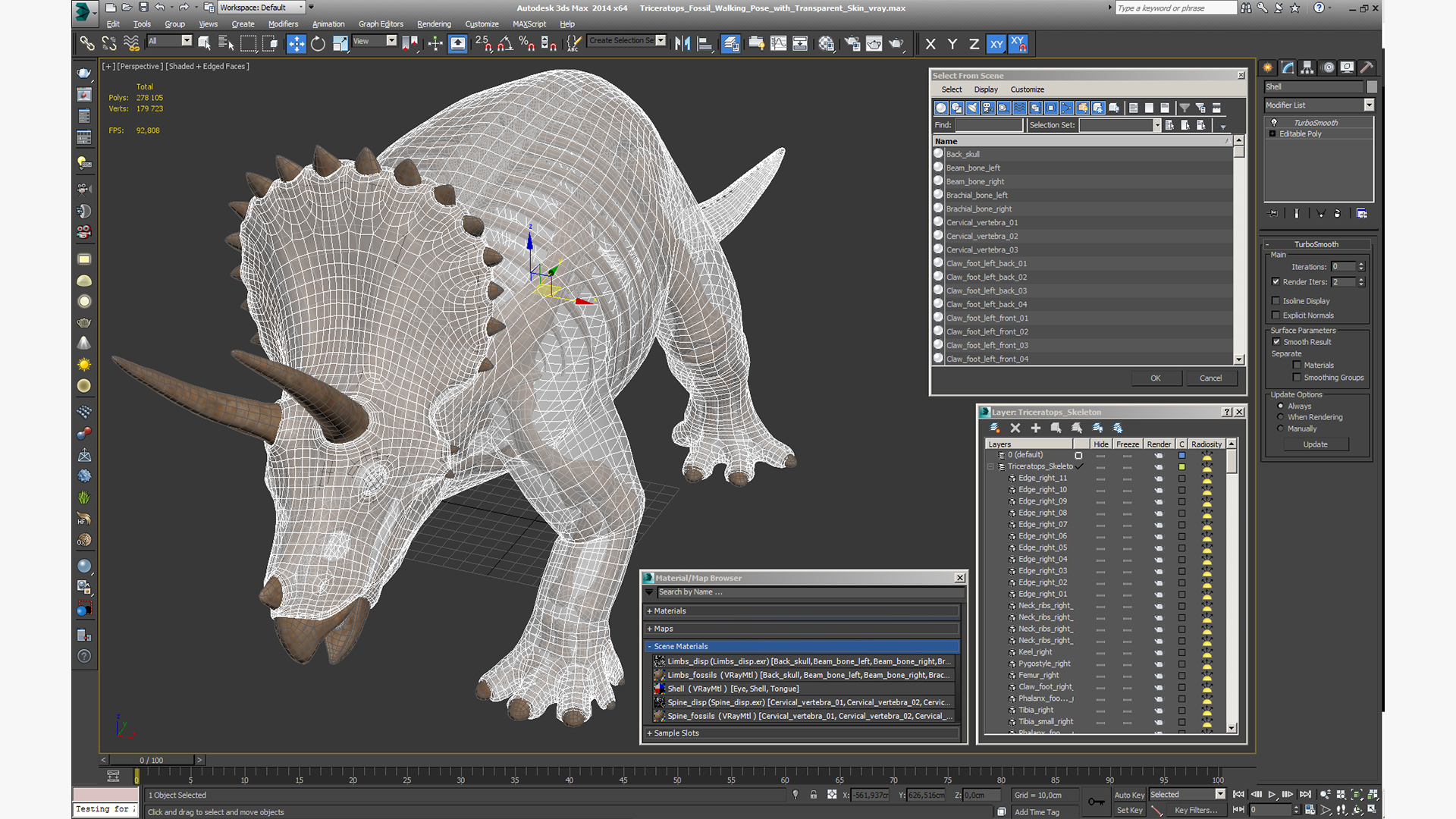1456x819 pixels.
Task: Select the Select and Rotate tool
Action: coord(318,44)
